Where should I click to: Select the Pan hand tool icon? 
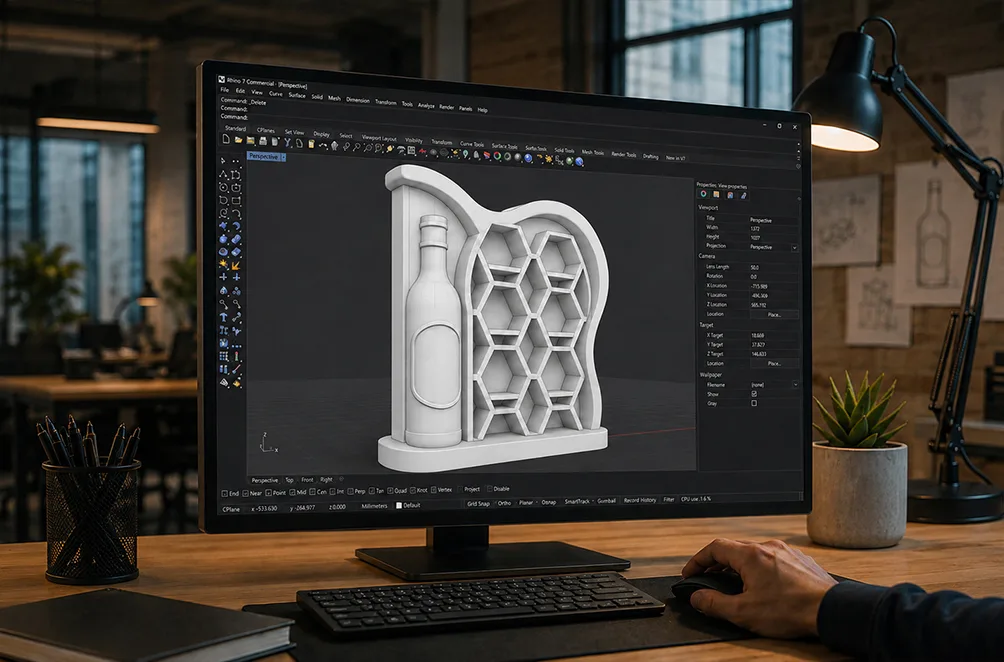pos(334,145)
